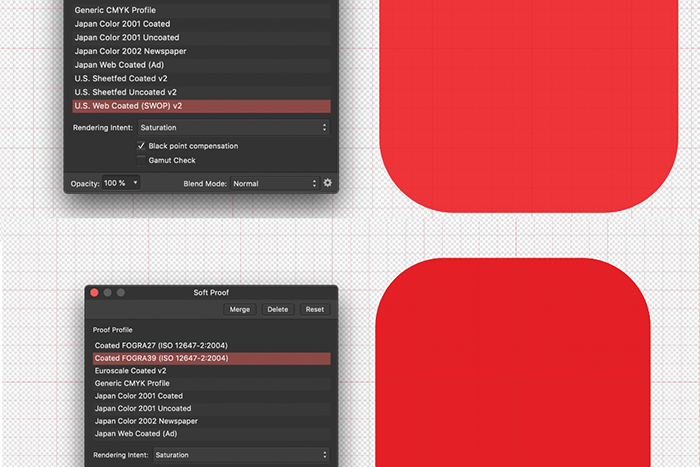
Task: Open the Blend Mode Normal dropdown
Action: pos(274,184)
